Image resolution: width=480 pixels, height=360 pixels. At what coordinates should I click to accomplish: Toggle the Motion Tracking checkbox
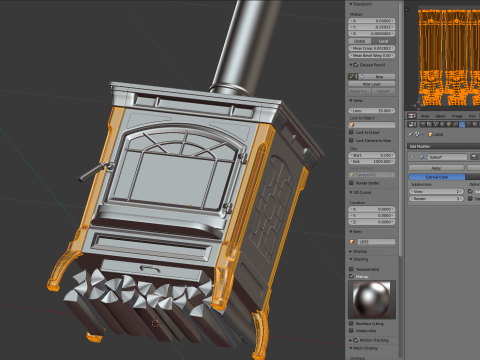[x=355, y=340]
